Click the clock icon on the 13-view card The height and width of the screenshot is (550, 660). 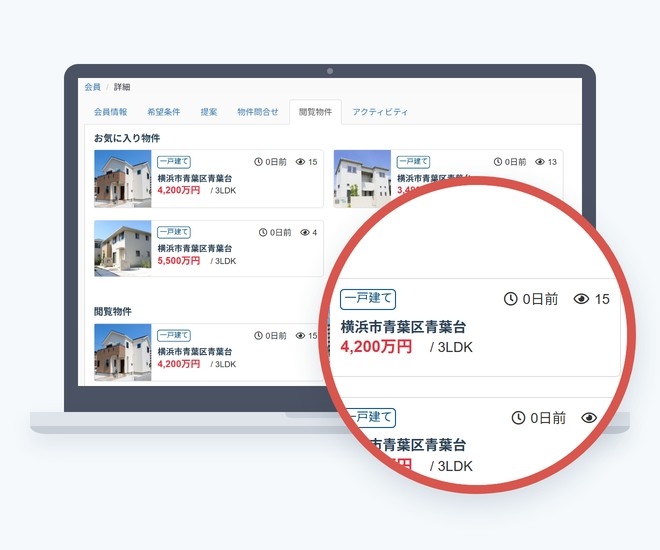click(498, 162)
